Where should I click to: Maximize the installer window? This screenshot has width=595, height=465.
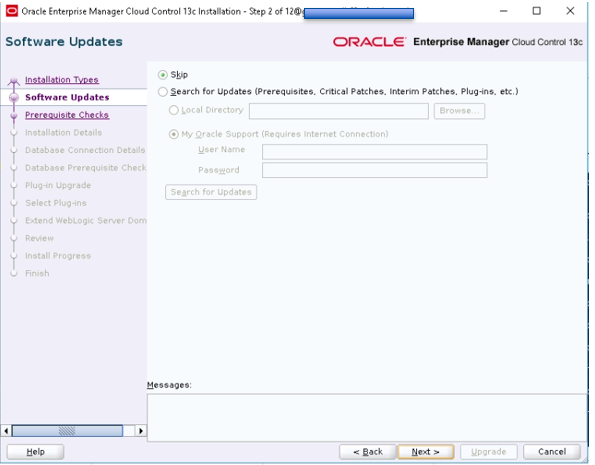pyautogui.click(x=537, y=11)
